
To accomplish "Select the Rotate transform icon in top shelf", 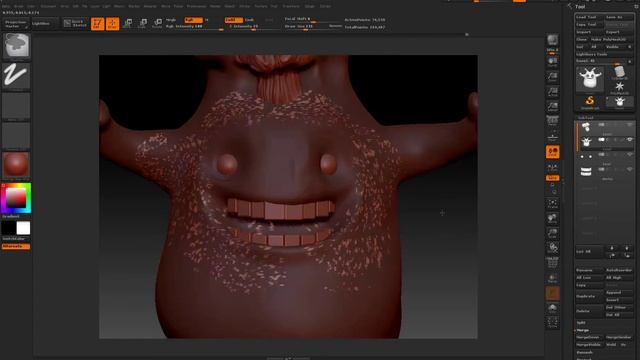I will [x=157, y=24].
